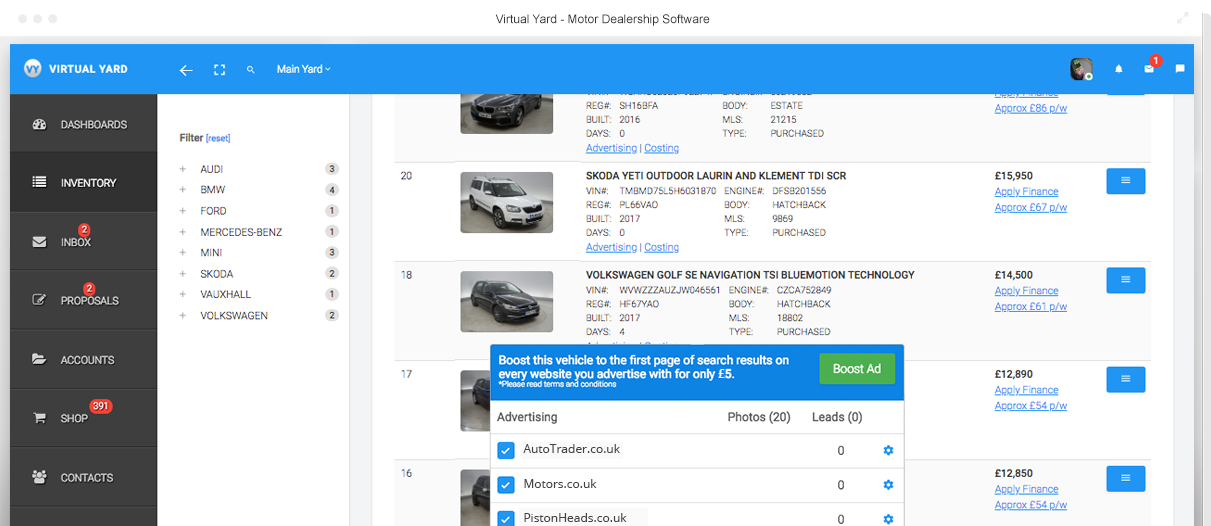Open the Volkswagen Golf thumbnail
Viewport: 1211px width, 526px height.
click(x=506, y=302)
